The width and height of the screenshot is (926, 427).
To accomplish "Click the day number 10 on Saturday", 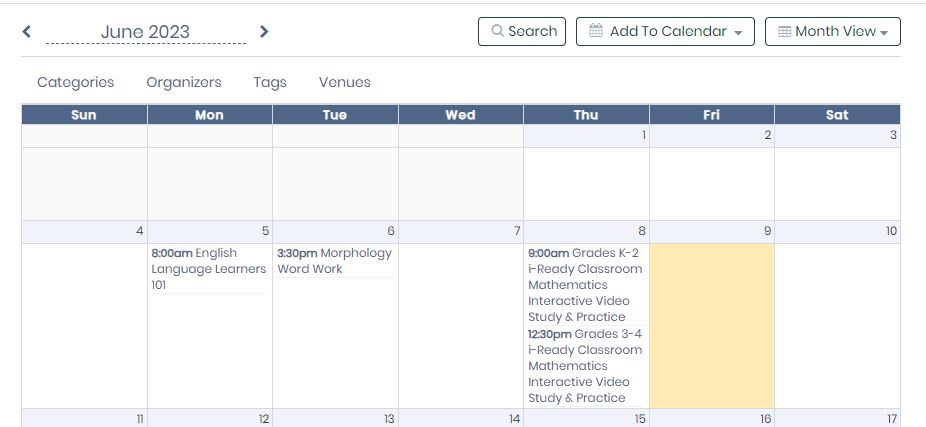I will click(891, 232).
